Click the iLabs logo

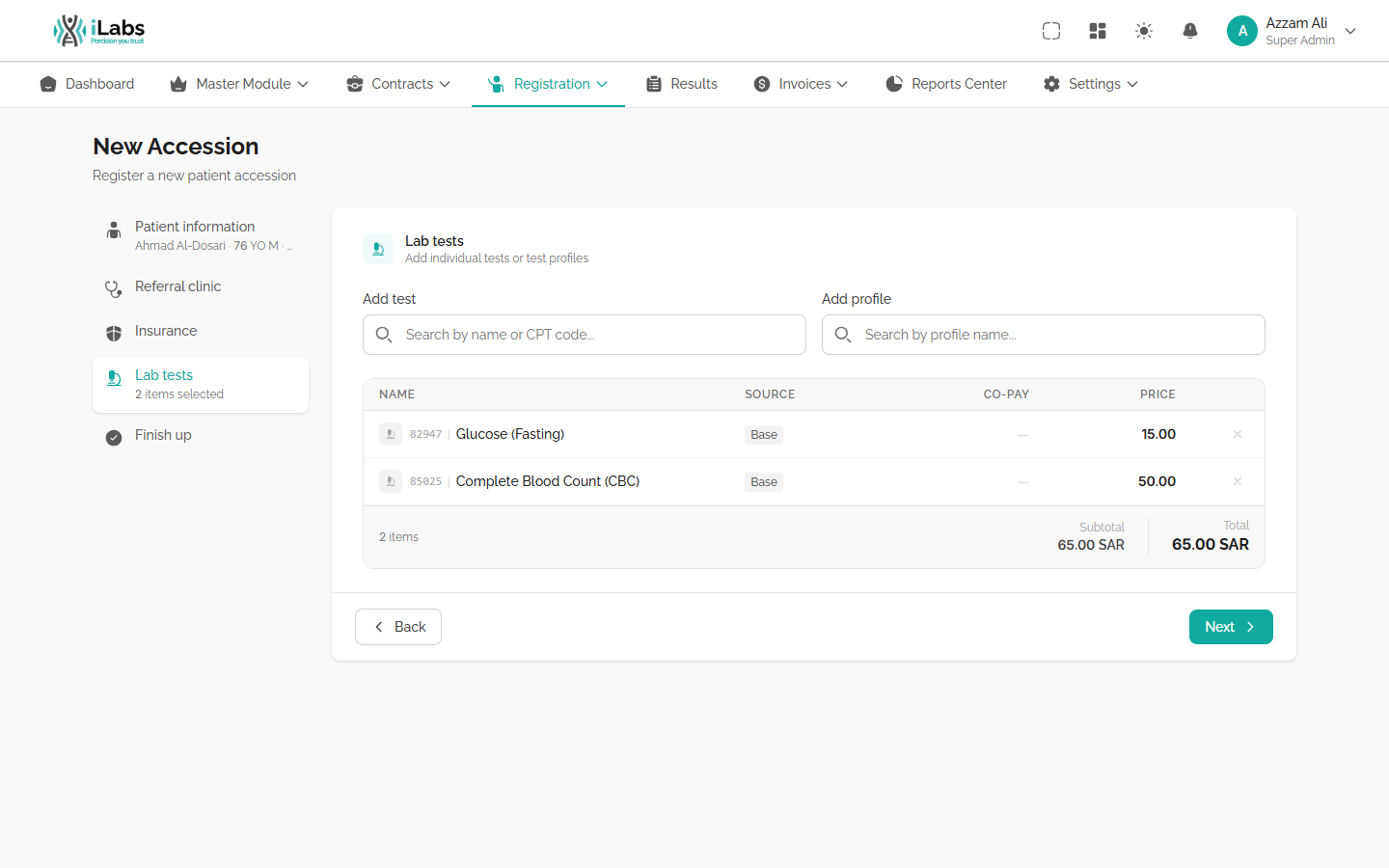pos(98,31)
